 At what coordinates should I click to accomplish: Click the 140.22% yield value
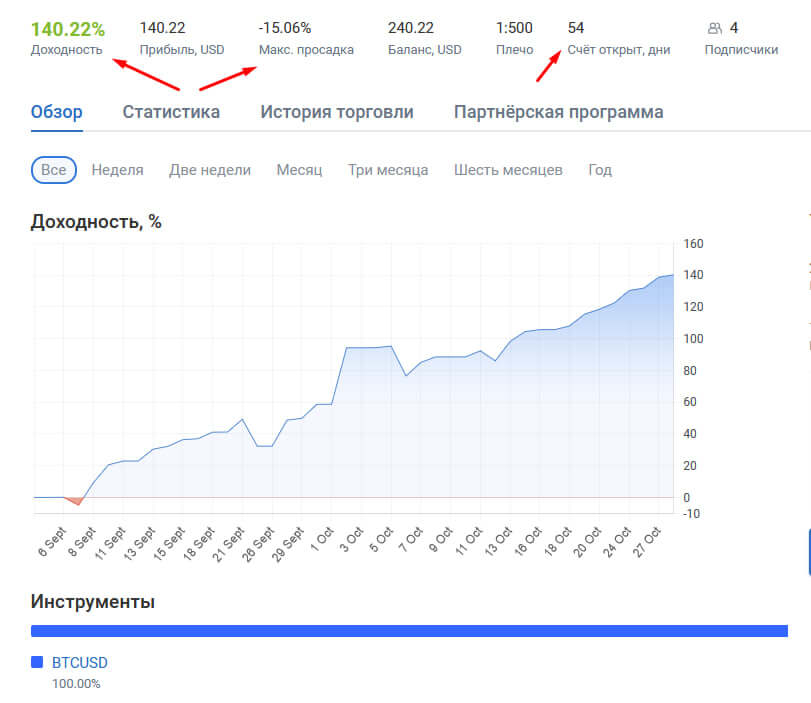(x=68, y=29)
